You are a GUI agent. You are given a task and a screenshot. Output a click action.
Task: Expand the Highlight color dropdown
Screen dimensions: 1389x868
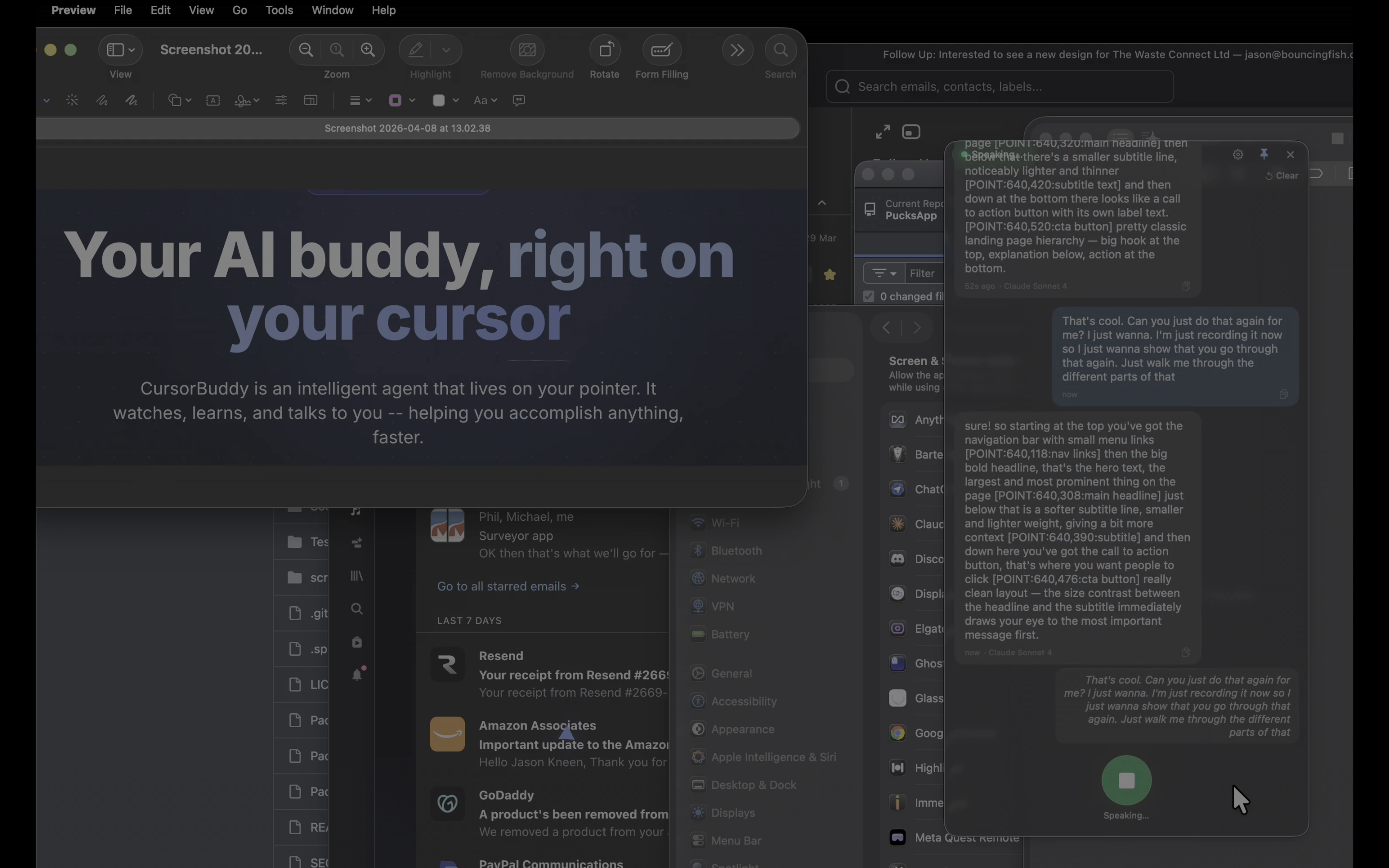click(x=447, y=50)
